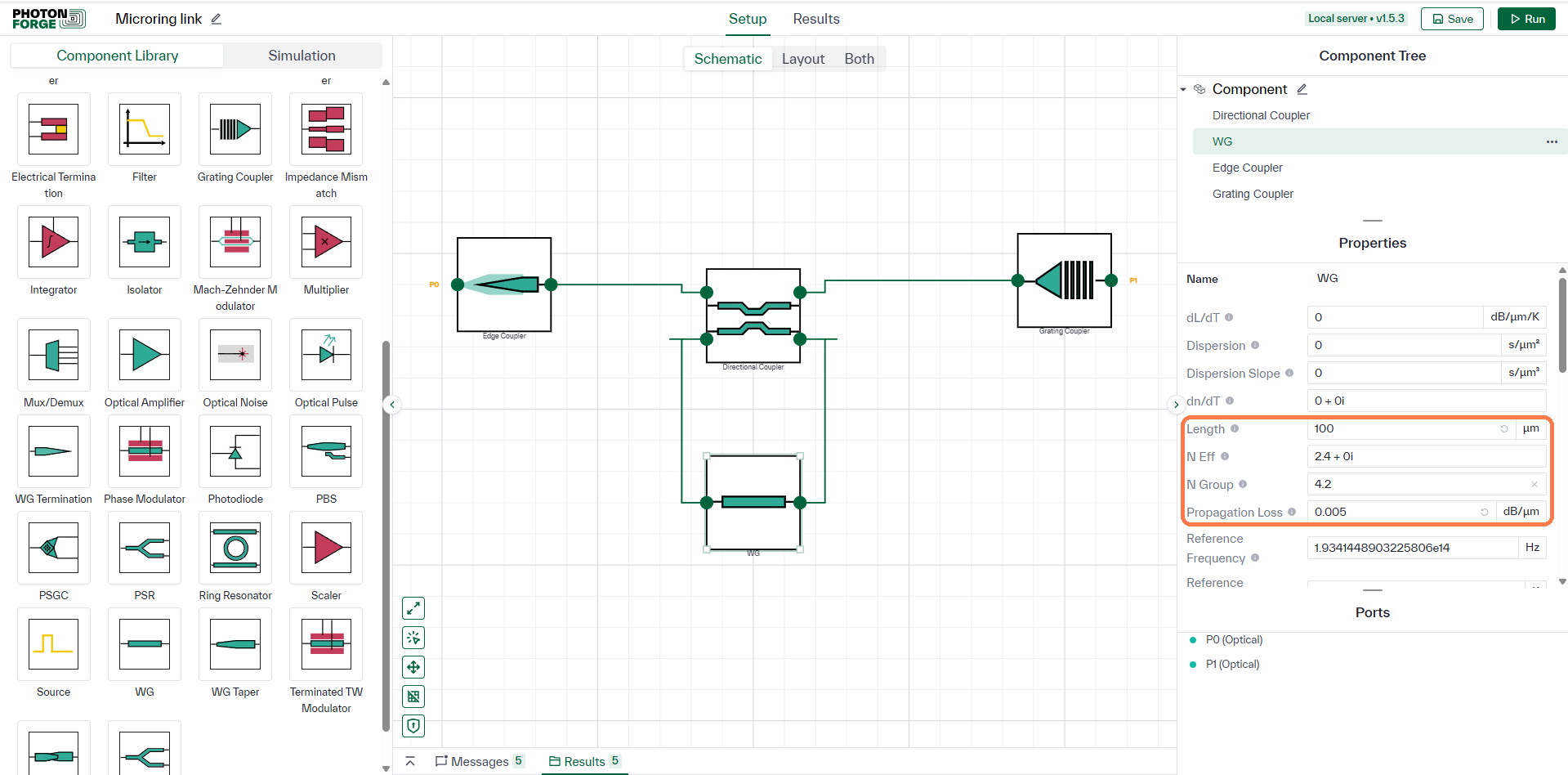Pick the Phase Modulator component
Image resolution: width=1568 pixels, height=775 pixels.
click(145, 451)
